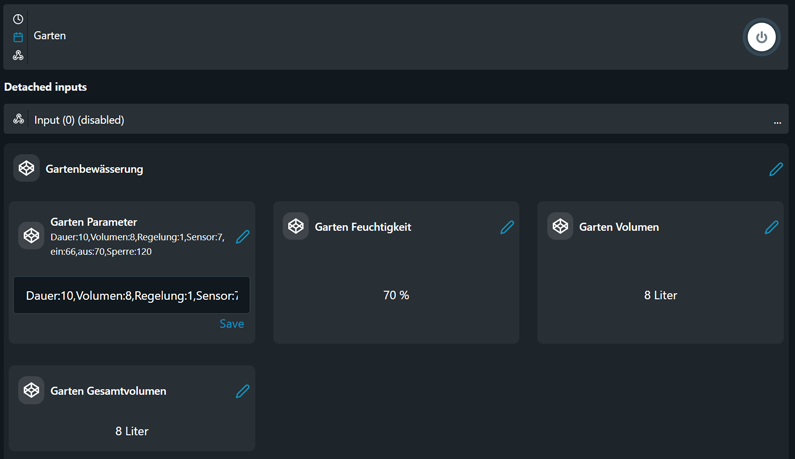
Task: Click the Garten Volumen title
Action: [x=619, y=227]
